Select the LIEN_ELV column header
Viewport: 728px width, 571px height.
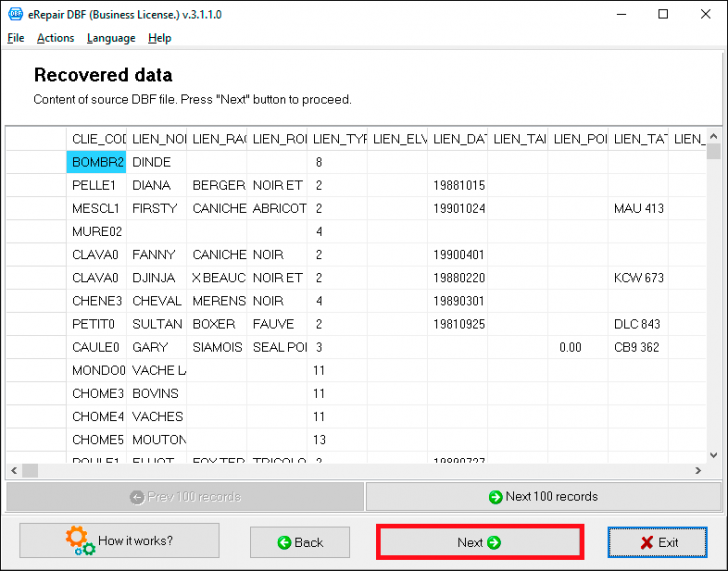click(x=398, y=139)
